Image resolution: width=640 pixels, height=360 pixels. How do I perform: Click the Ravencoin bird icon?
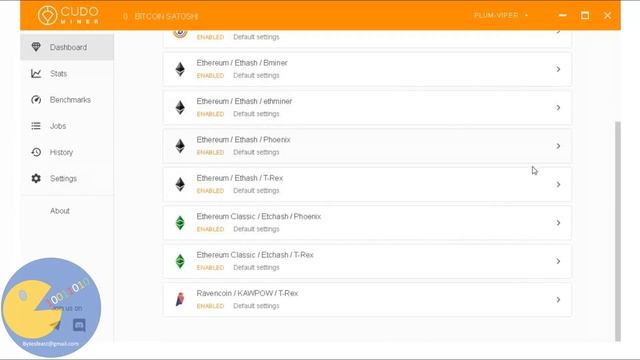click(x=180, y=299)
